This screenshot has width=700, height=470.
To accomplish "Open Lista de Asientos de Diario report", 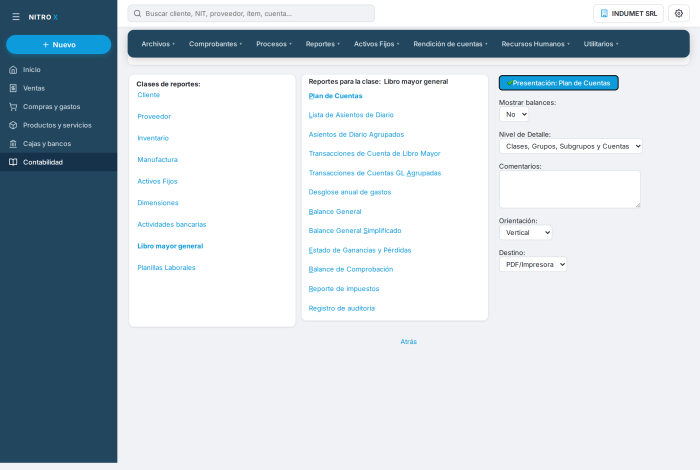I will coord(351,115).
